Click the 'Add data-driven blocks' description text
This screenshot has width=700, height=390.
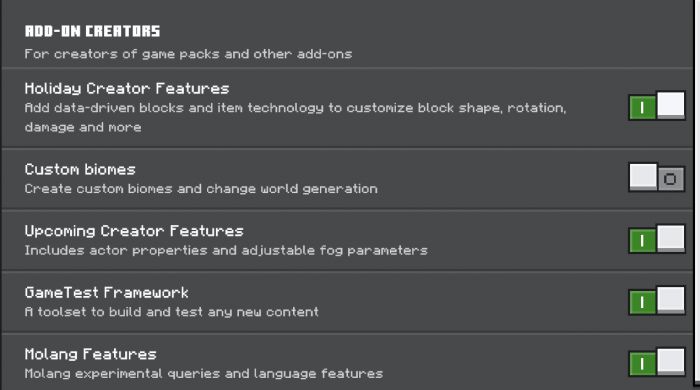point(295,117)
